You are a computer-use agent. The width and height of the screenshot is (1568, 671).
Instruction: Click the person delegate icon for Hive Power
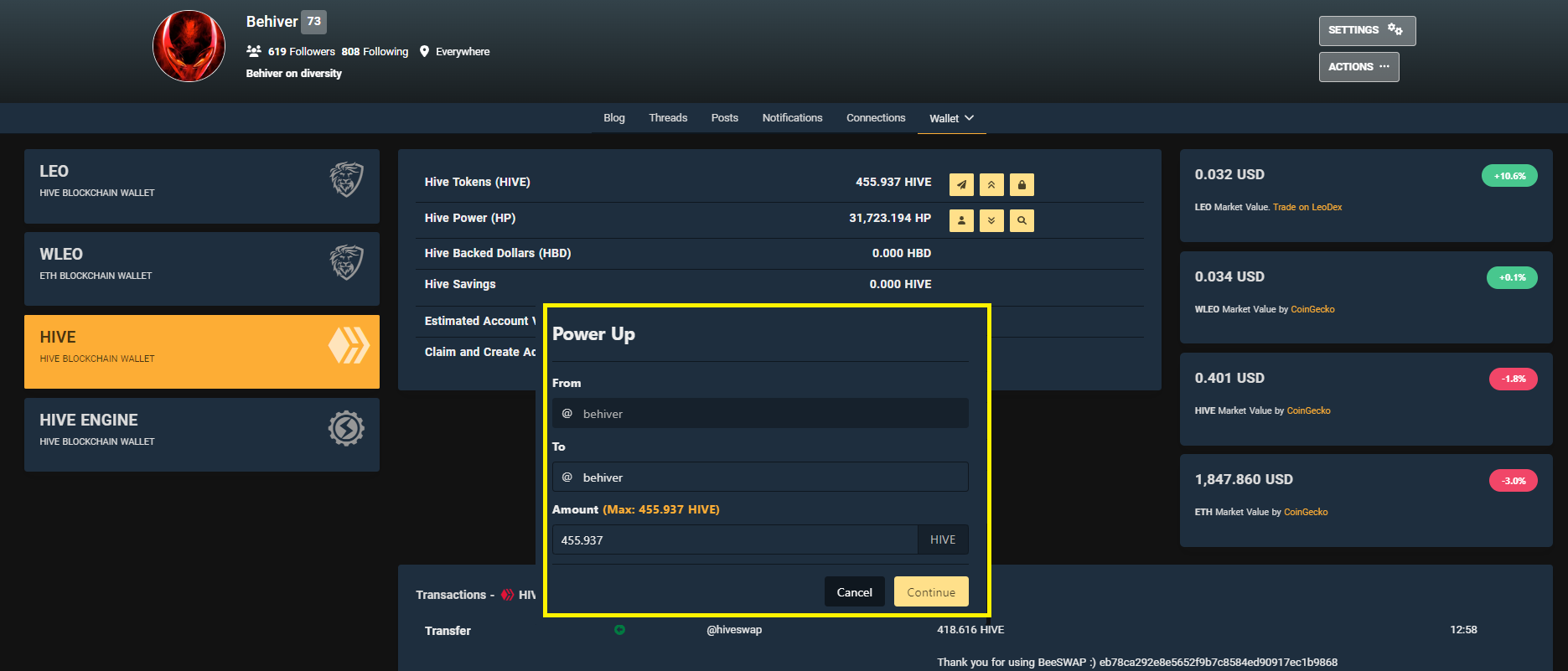tap(961, 220)
